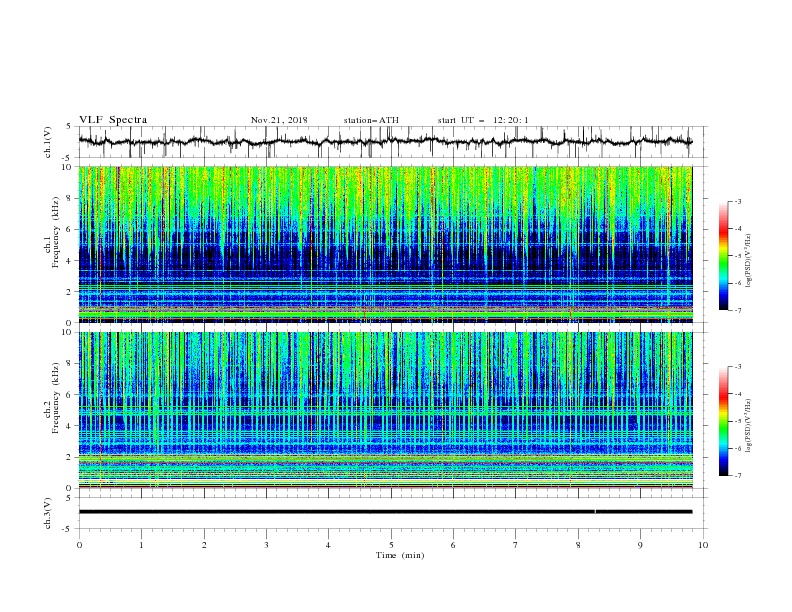The height and width of the screenshot is (612, 792).
Task: Click the 'VLF Spectra' title text
Action: coord(113,120)
